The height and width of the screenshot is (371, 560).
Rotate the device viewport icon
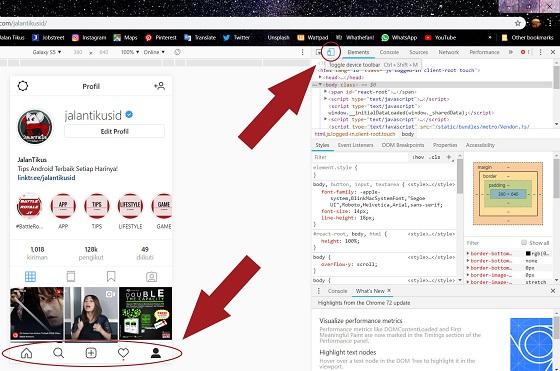pos(178,52)
